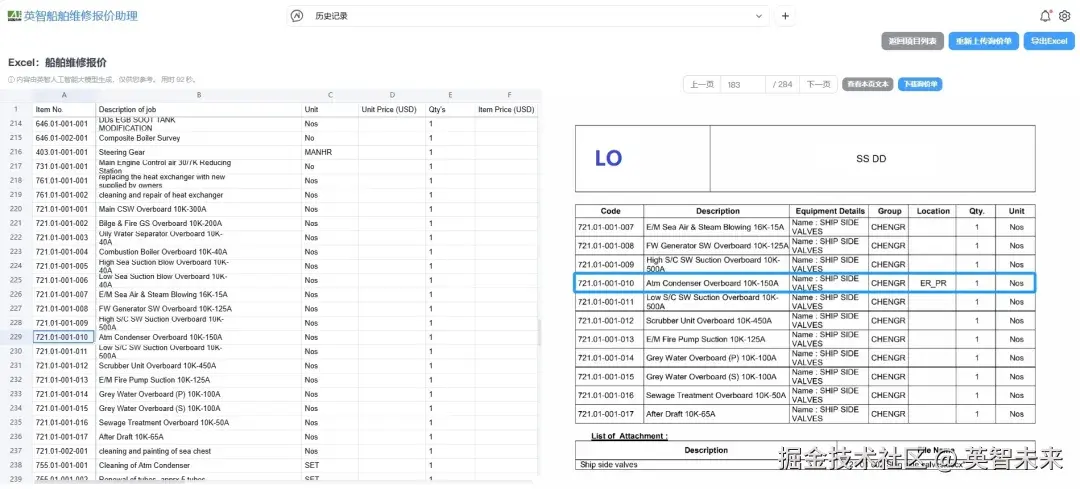1080x489 pixels.
Task: Click 'Location' header in preview table
Action: pyautogui.click(x=933, y=211)
